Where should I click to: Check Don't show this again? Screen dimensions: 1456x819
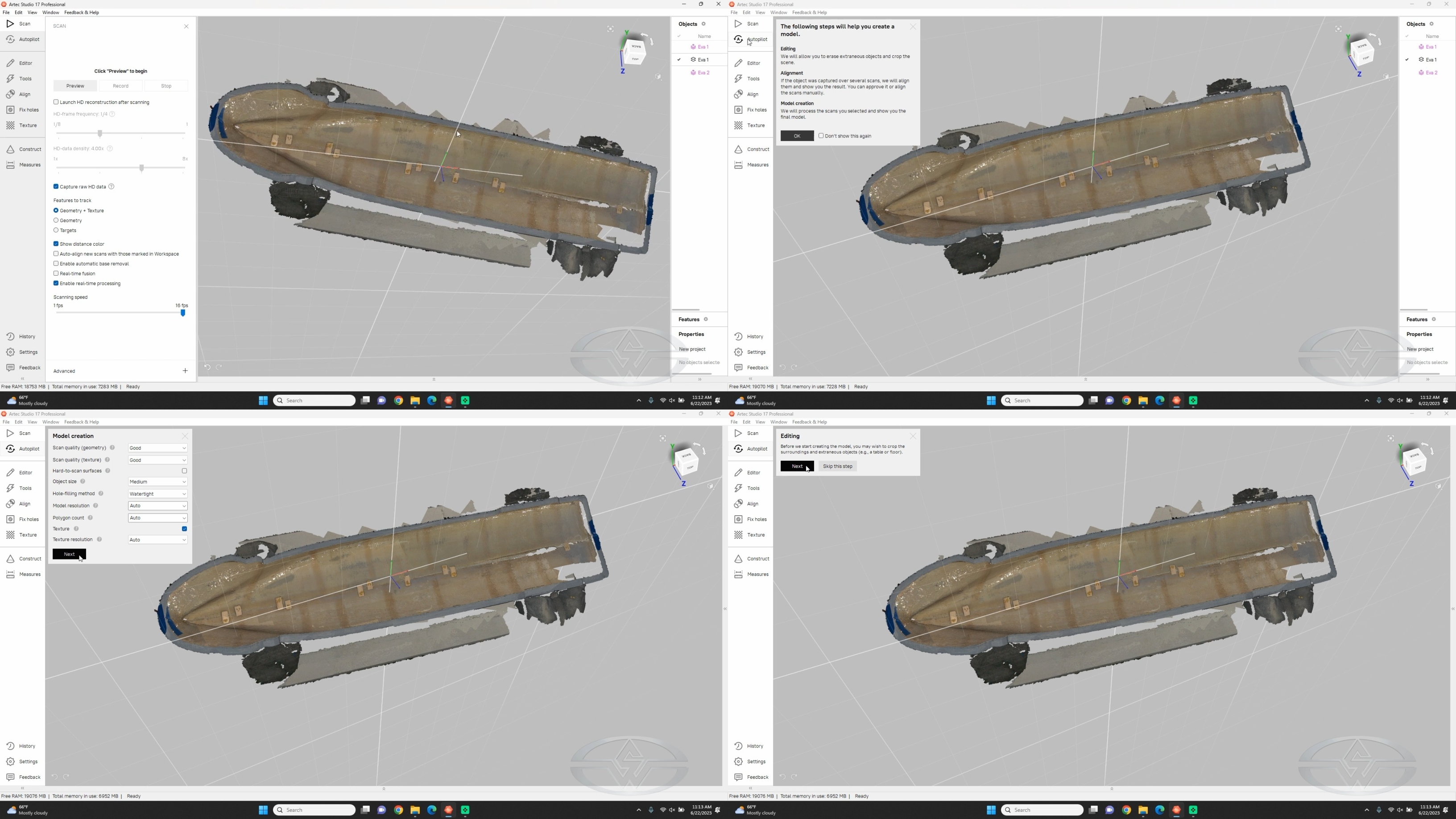pos(821,136)
